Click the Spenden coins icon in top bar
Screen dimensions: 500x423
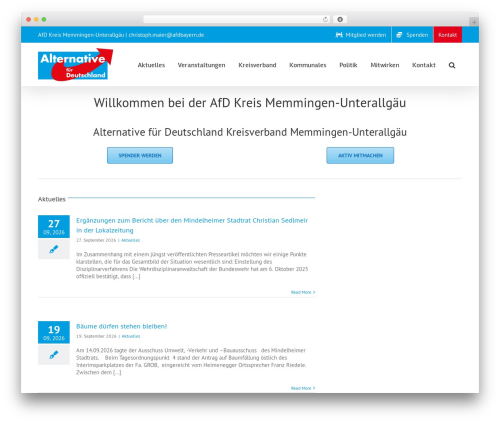(399, 35)
